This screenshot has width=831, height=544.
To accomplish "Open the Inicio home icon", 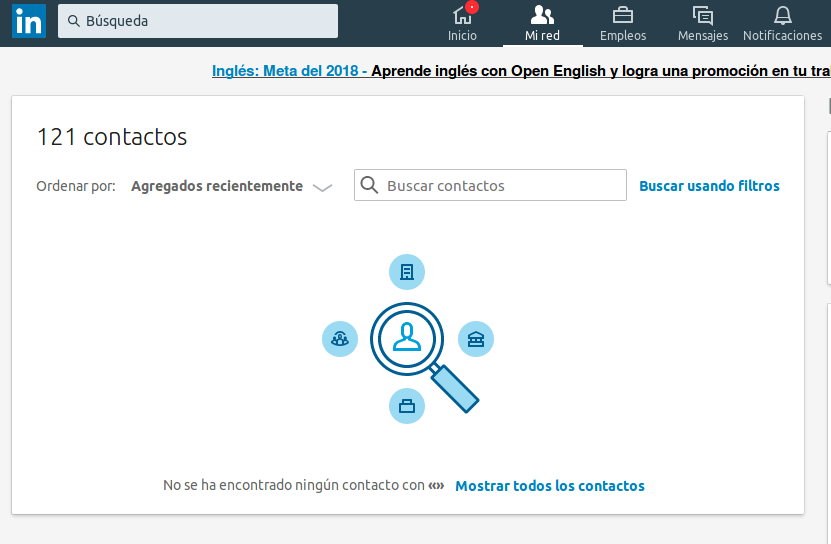I will (x=462, y=15).
